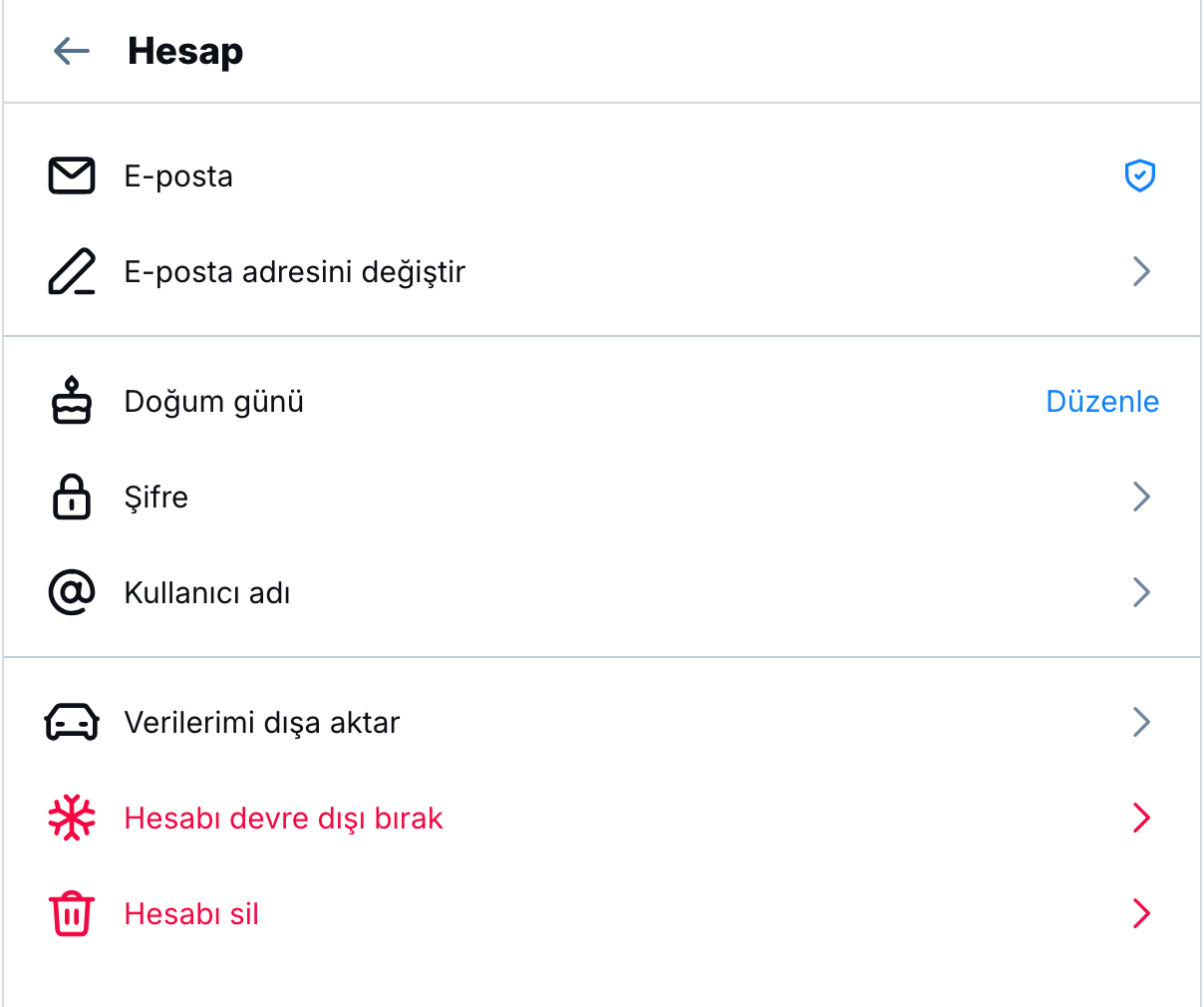Click the padlock icon next to Şifre

(x=70, y=497)
